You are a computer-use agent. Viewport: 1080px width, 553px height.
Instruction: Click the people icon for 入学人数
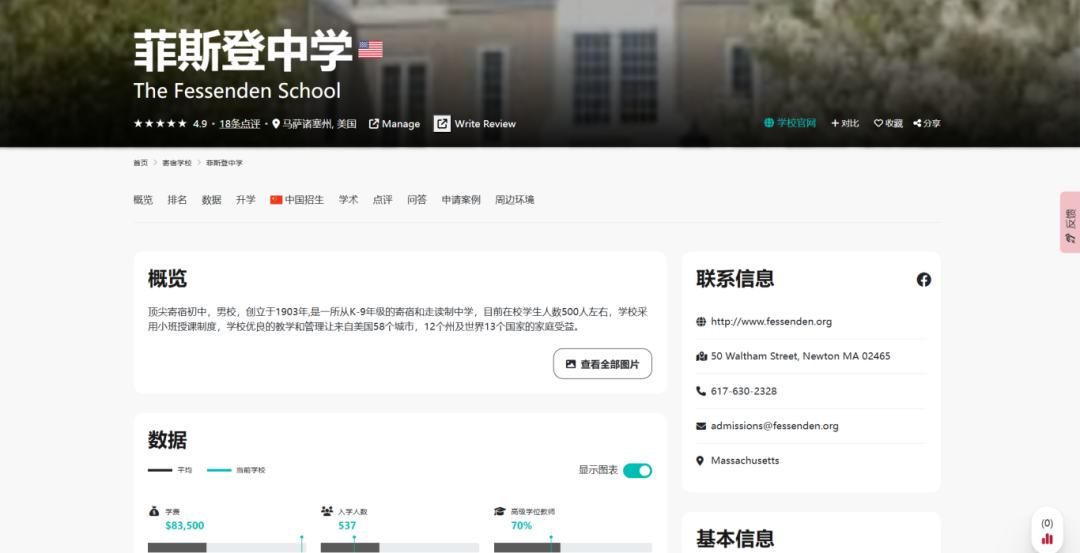point(326,511)
